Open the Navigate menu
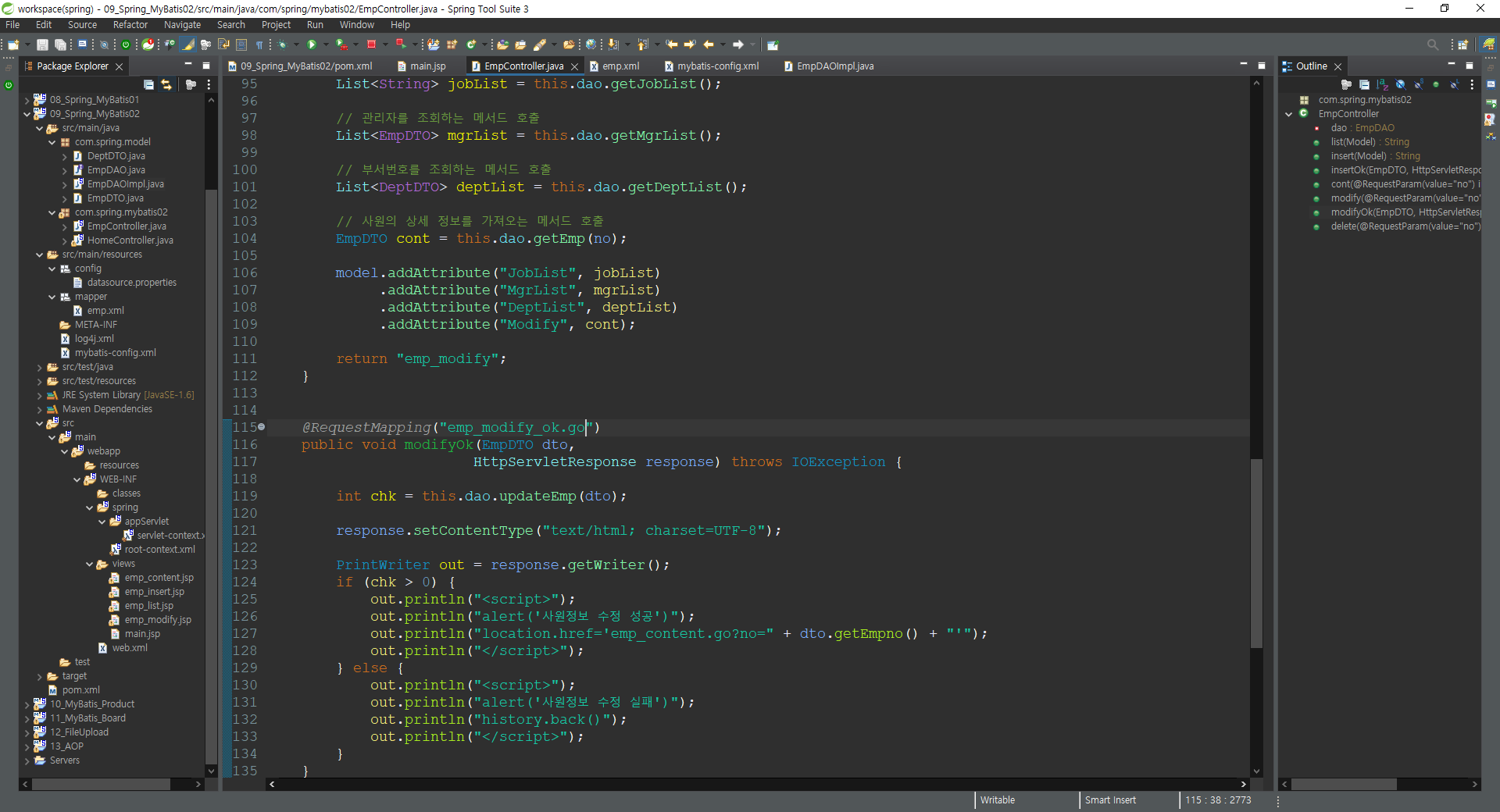This screenshot has height=812, width=1500. point(183,25)
